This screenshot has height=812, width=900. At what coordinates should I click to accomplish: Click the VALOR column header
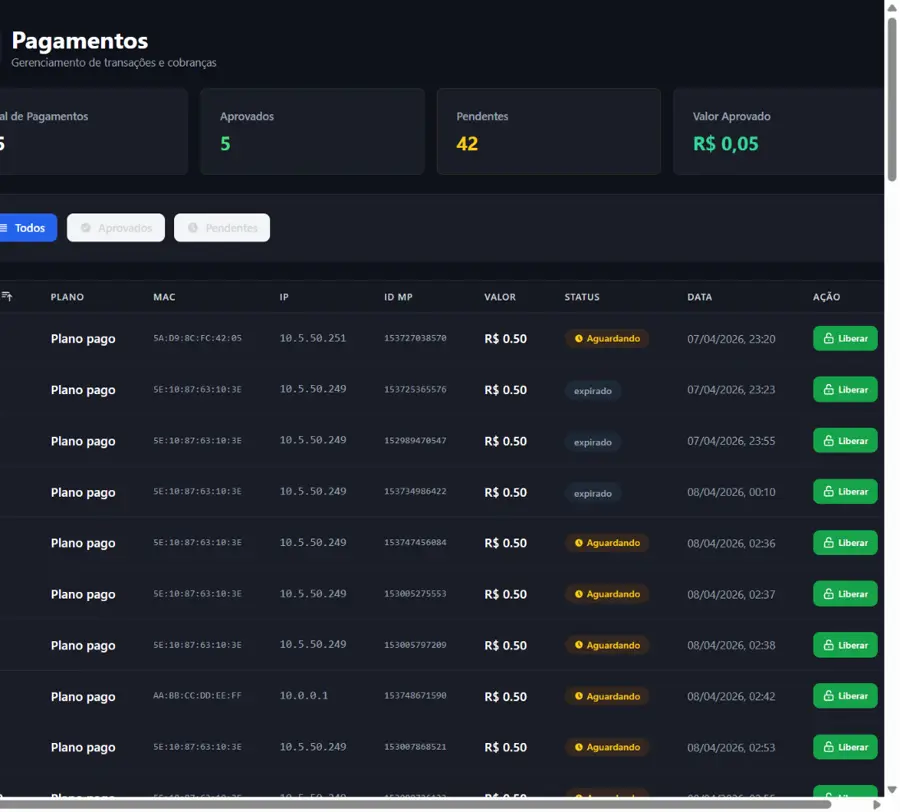(500, 297)
